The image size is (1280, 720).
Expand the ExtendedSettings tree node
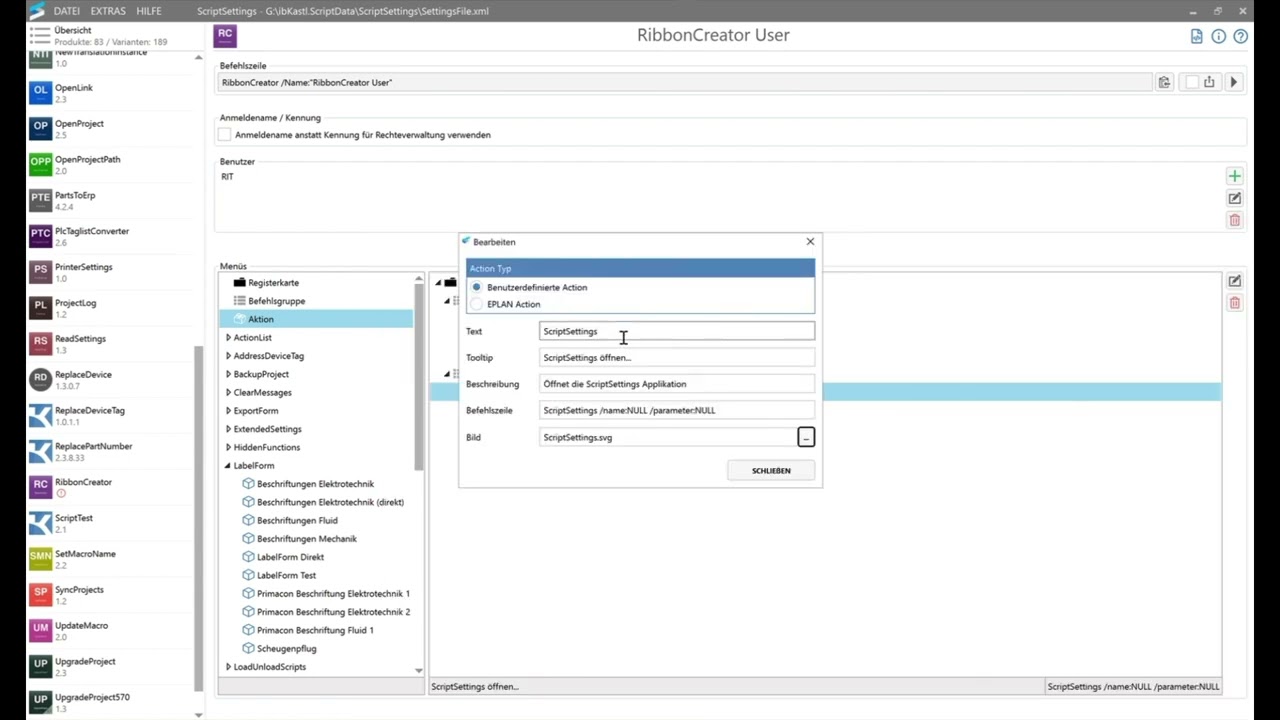click(x=228, y=429)
